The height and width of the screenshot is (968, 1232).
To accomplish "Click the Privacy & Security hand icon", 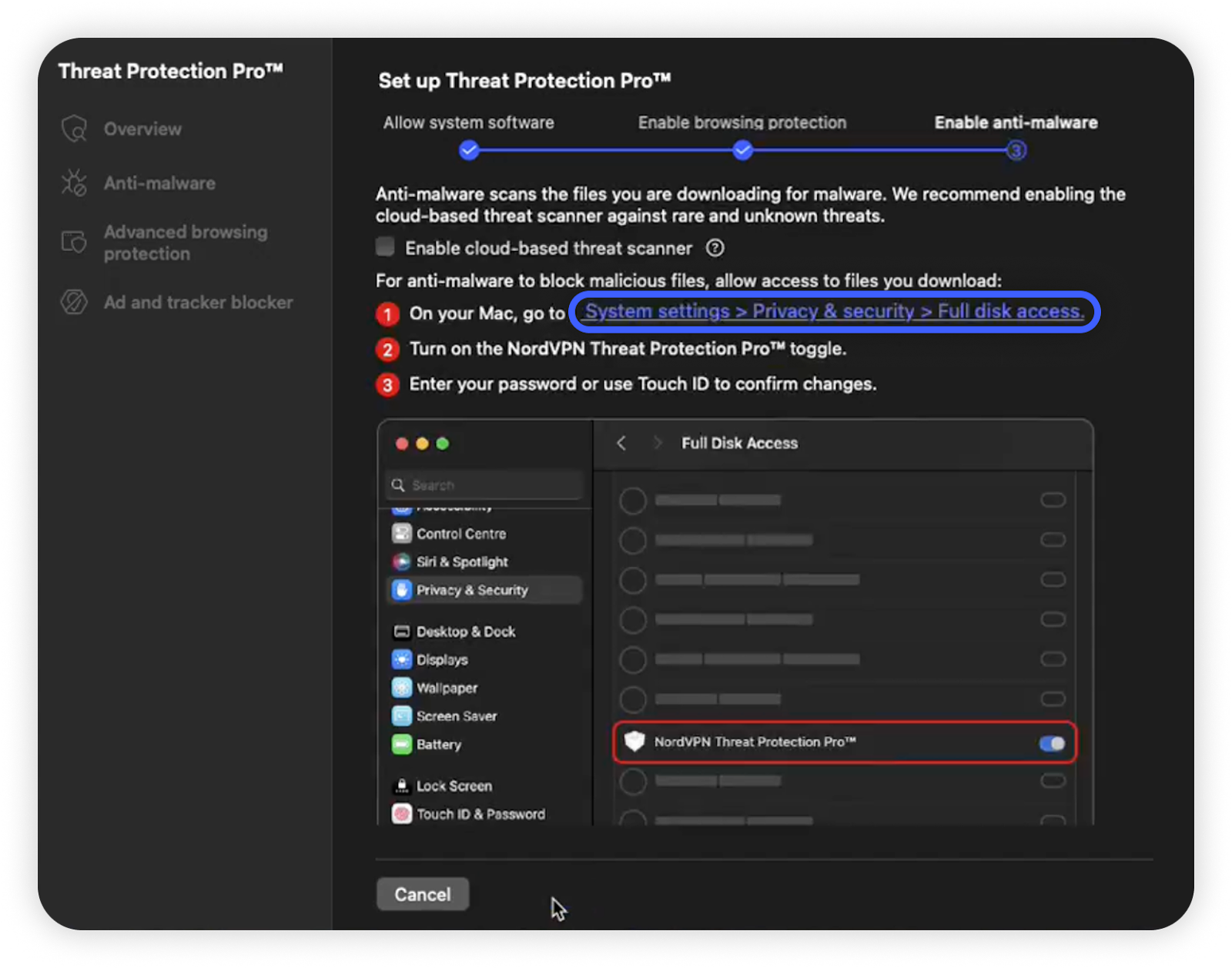I will point(401,590).
